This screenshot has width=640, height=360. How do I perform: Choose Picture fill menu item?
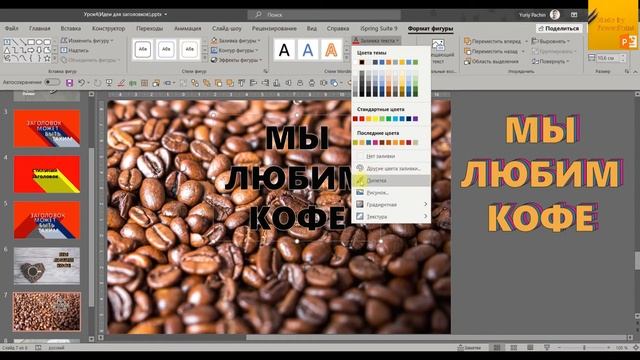[x=391, y=192]
